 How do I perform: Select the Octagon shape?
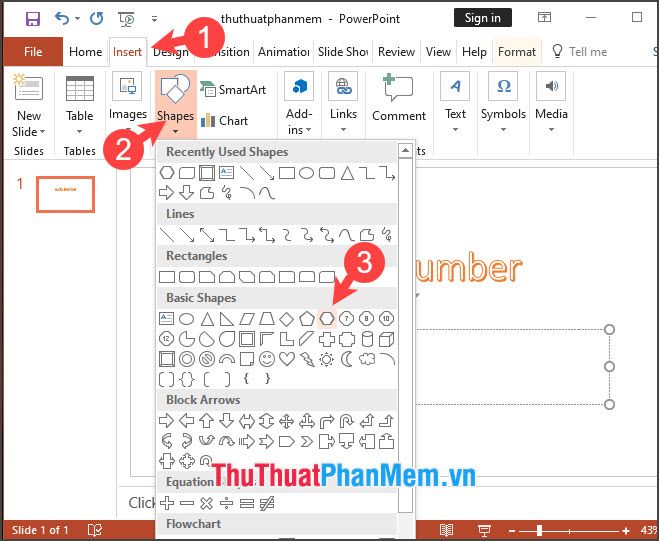[x=366, y=319]
